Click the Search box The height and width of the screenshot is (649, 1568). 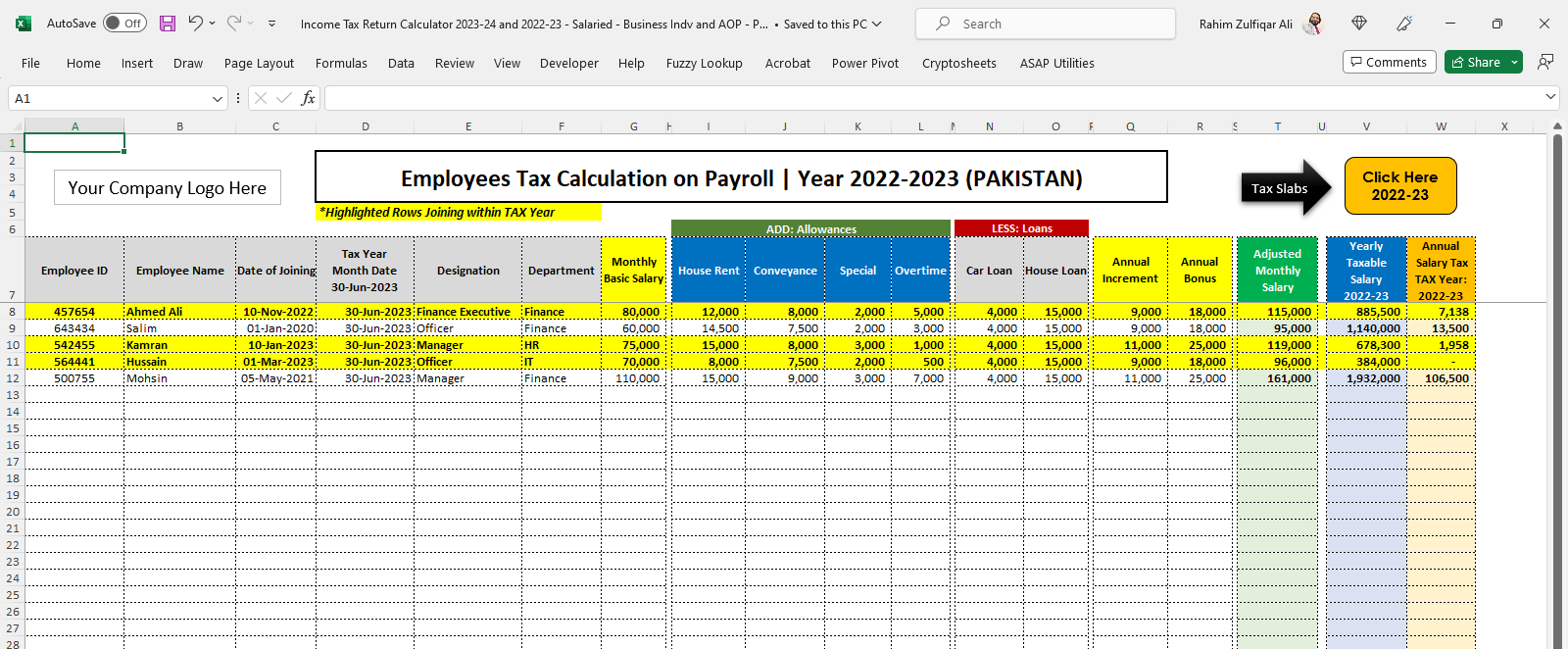pos(1045,24)
